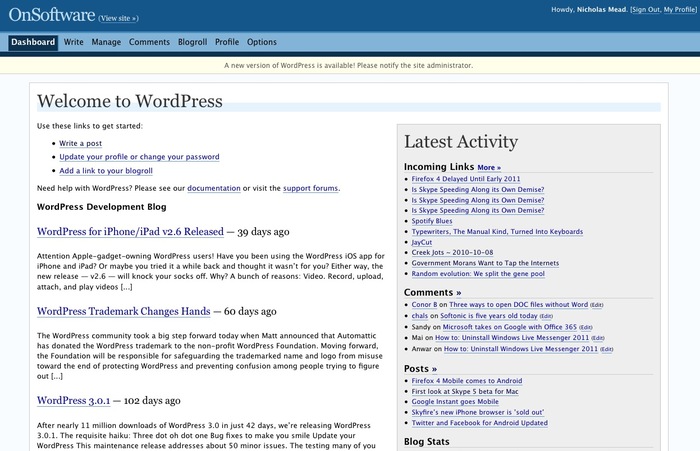Edit Anwar's comment
Image resolution: width=700 pixels, height=451 pixels.
607,349
